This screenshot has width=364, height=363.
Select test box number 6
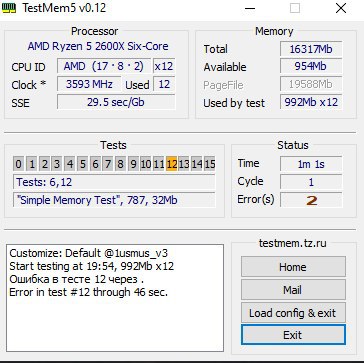coord(95,164)
